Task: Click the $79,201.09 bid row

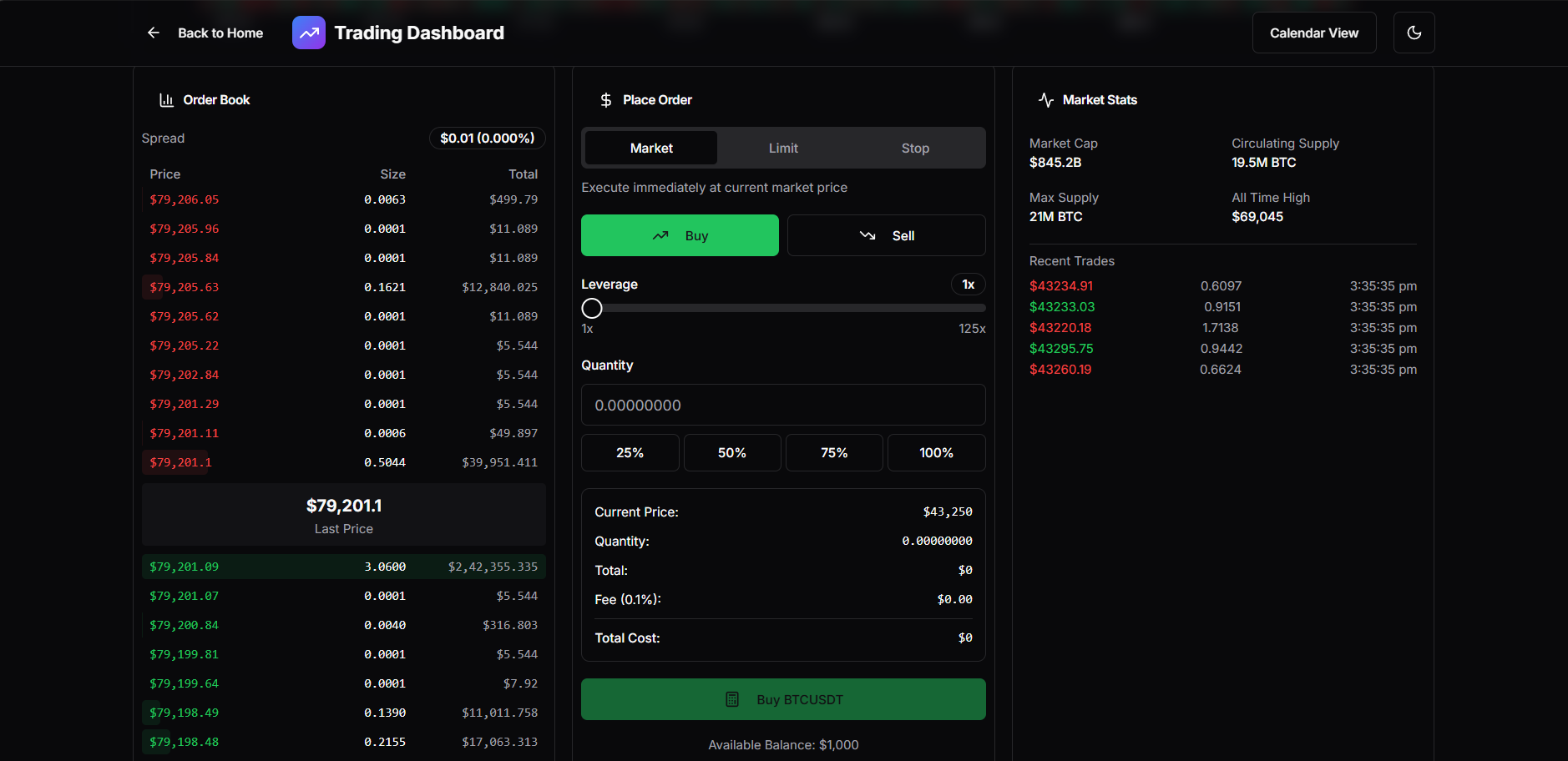Action: tap(344, 567)
